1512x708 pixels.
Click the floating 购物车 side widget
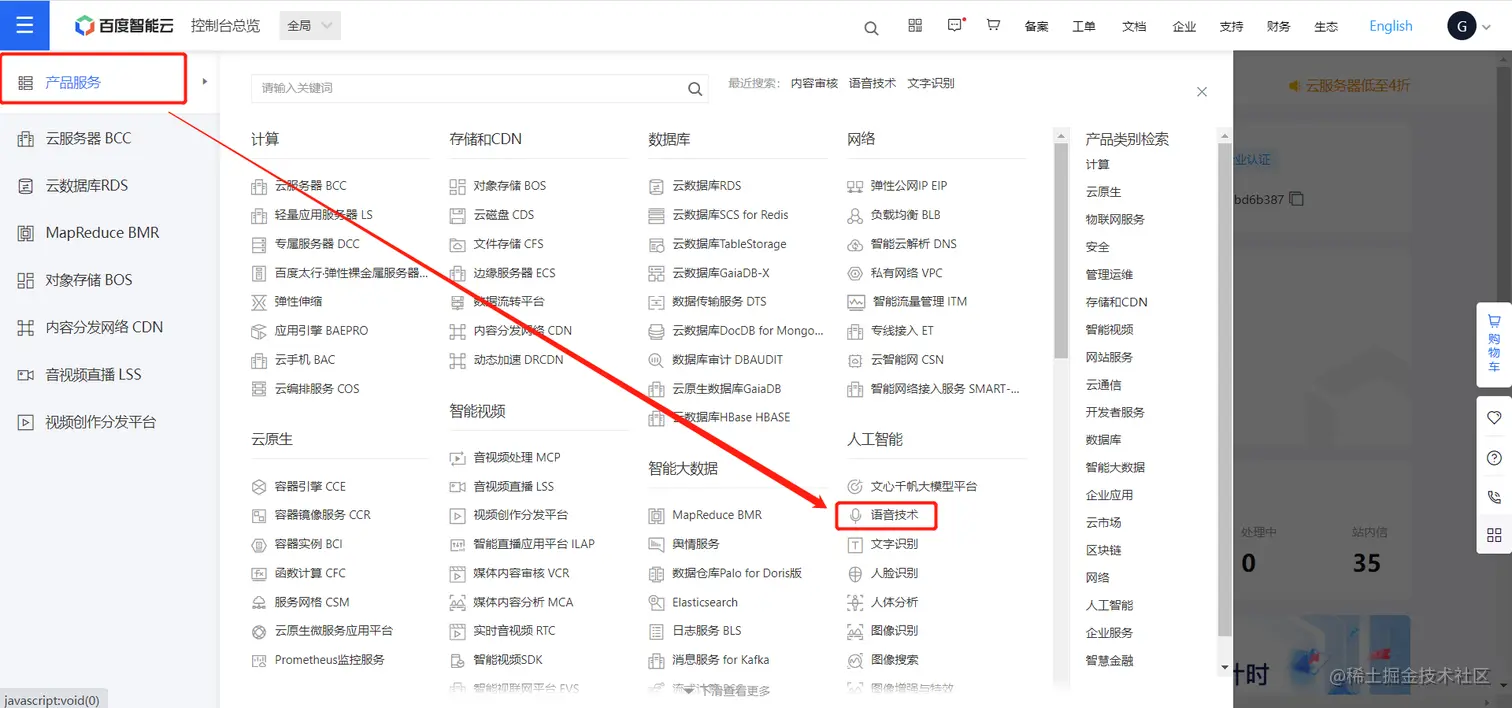[1494, 345]
